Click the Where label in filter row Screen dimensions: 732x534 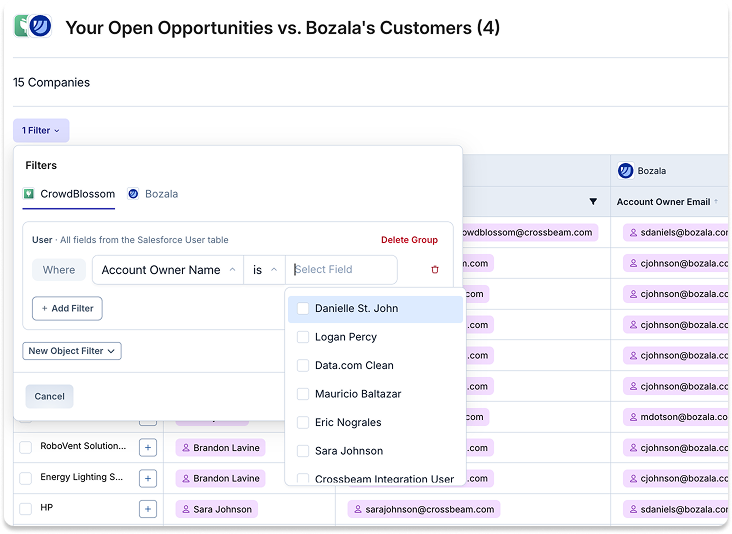pos(59,270)
